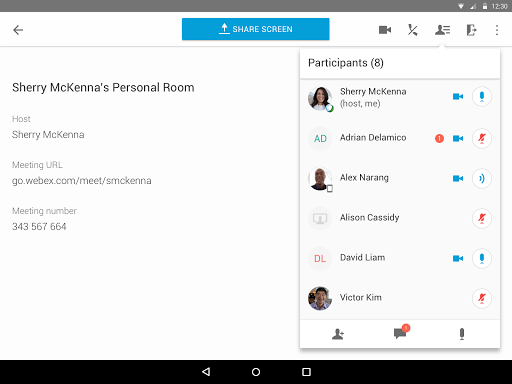The width and height of the screenshot is (512, 384).
Task: Click the leave meeting icon
Action: tap(471, 30)
